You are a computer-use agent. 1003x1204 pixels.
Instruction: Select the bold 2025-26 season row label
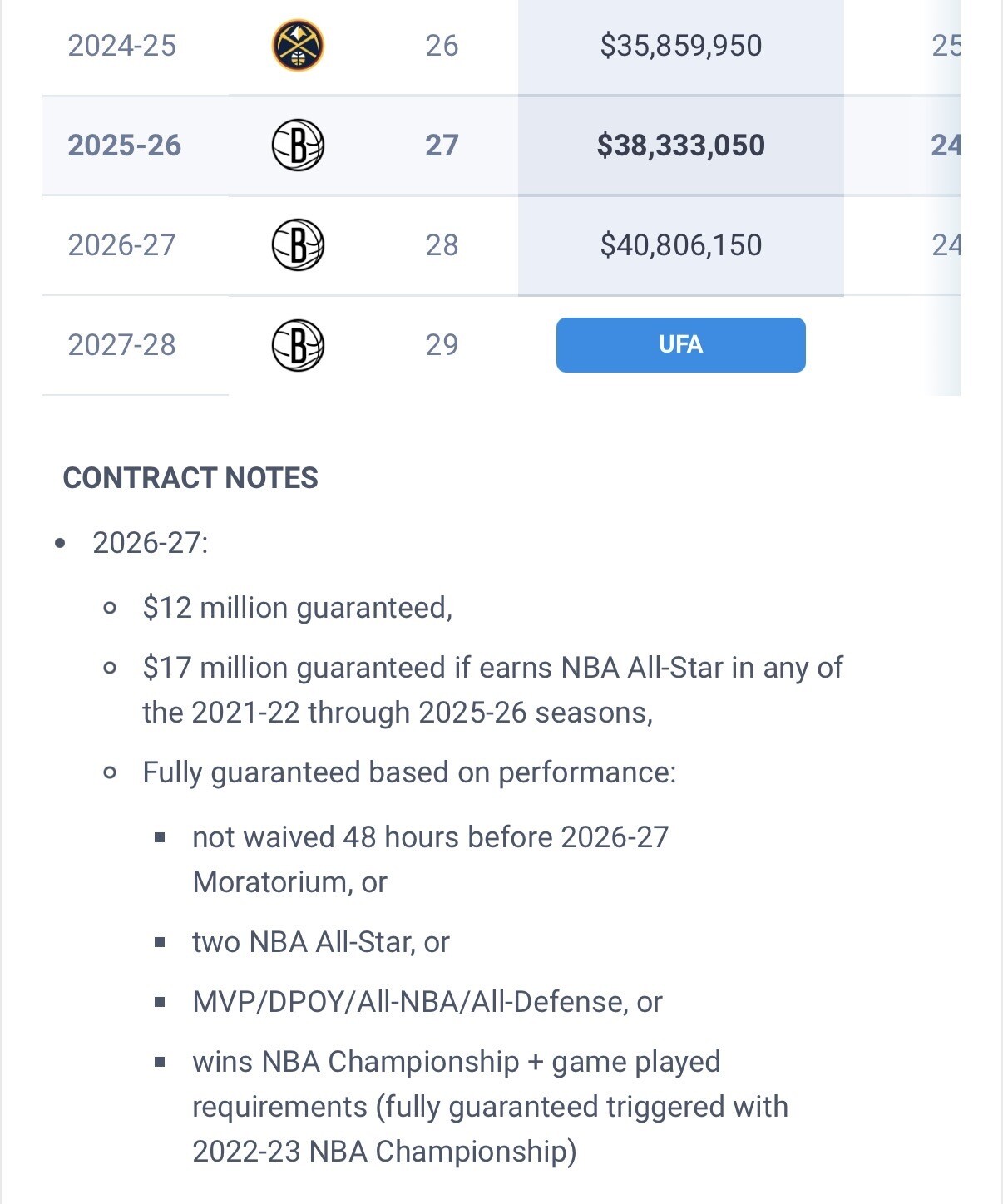tap(124, 146)
